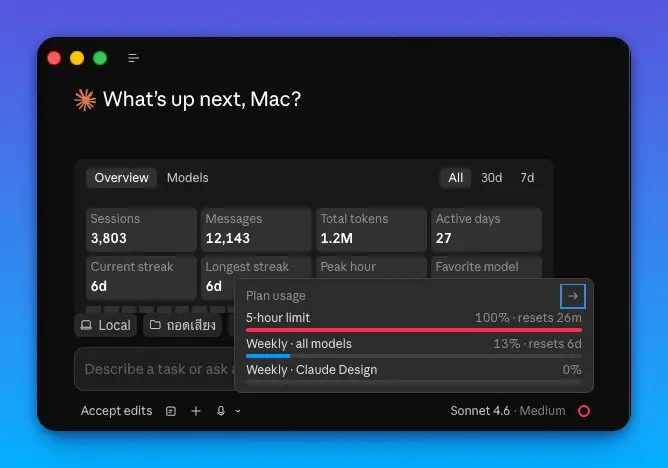Focus the Describe a task input
This screenshot has height=468, width=668.
pos(155,369)
